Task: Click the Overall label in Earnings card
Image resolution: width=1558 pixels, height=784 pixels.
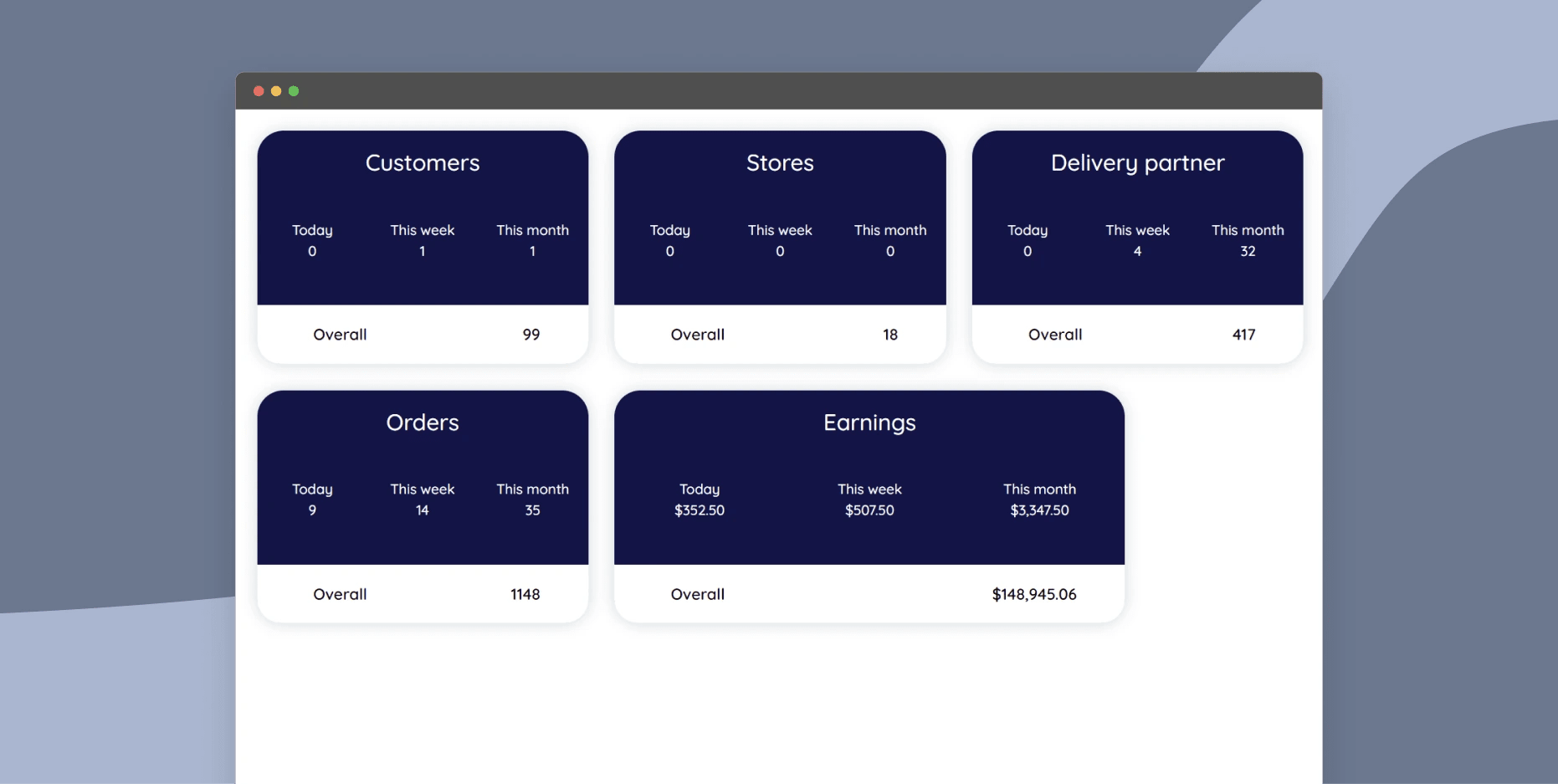Action: click(x=697, y=594)
